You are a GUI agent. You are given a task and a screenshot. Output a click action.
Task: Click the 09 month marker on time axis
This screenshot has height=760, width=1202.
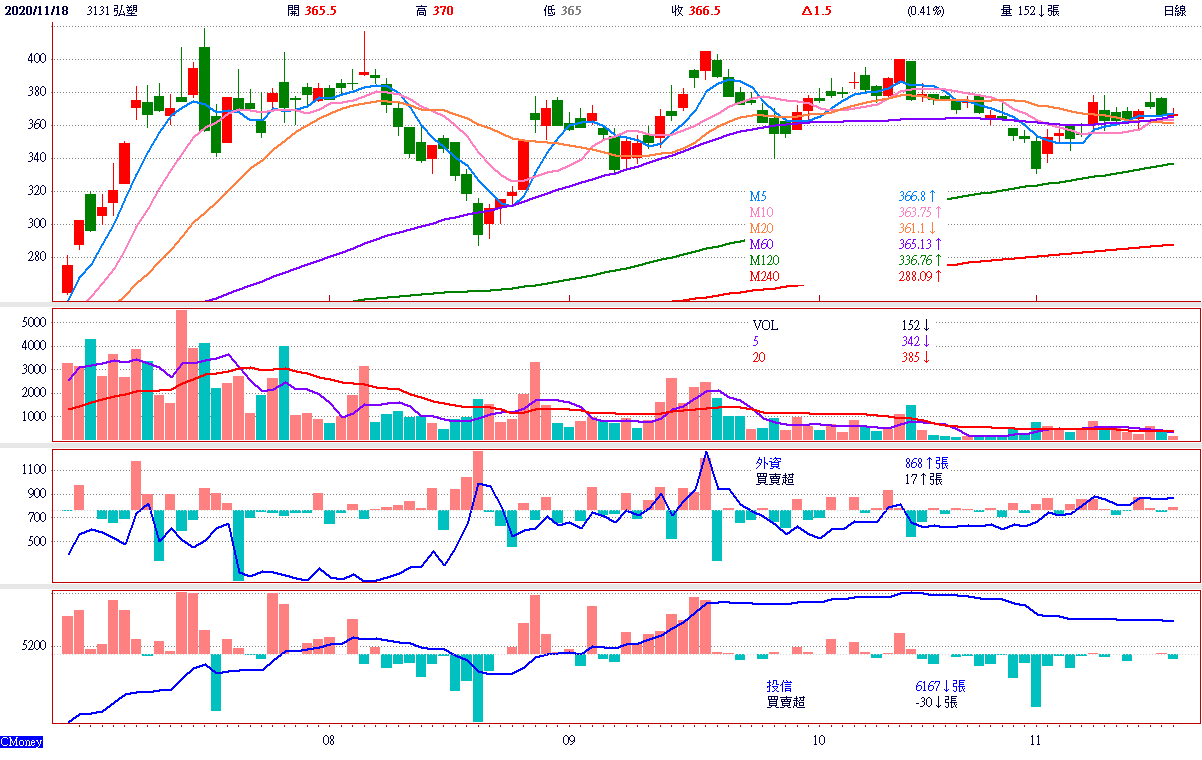tap(568, 740)
